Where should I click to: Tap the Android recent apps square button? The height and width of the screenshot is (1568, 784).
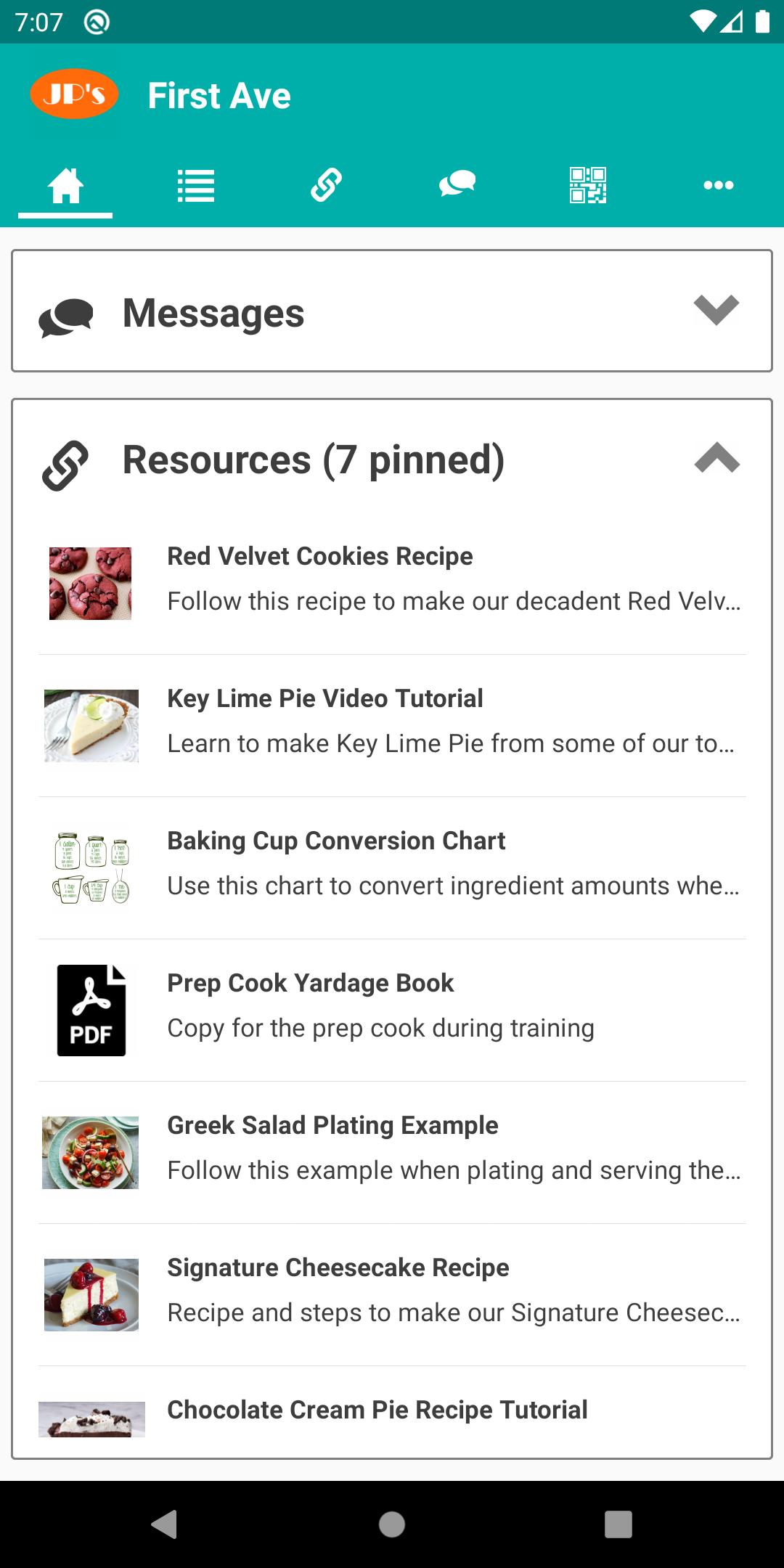(x=618, y=1524)
